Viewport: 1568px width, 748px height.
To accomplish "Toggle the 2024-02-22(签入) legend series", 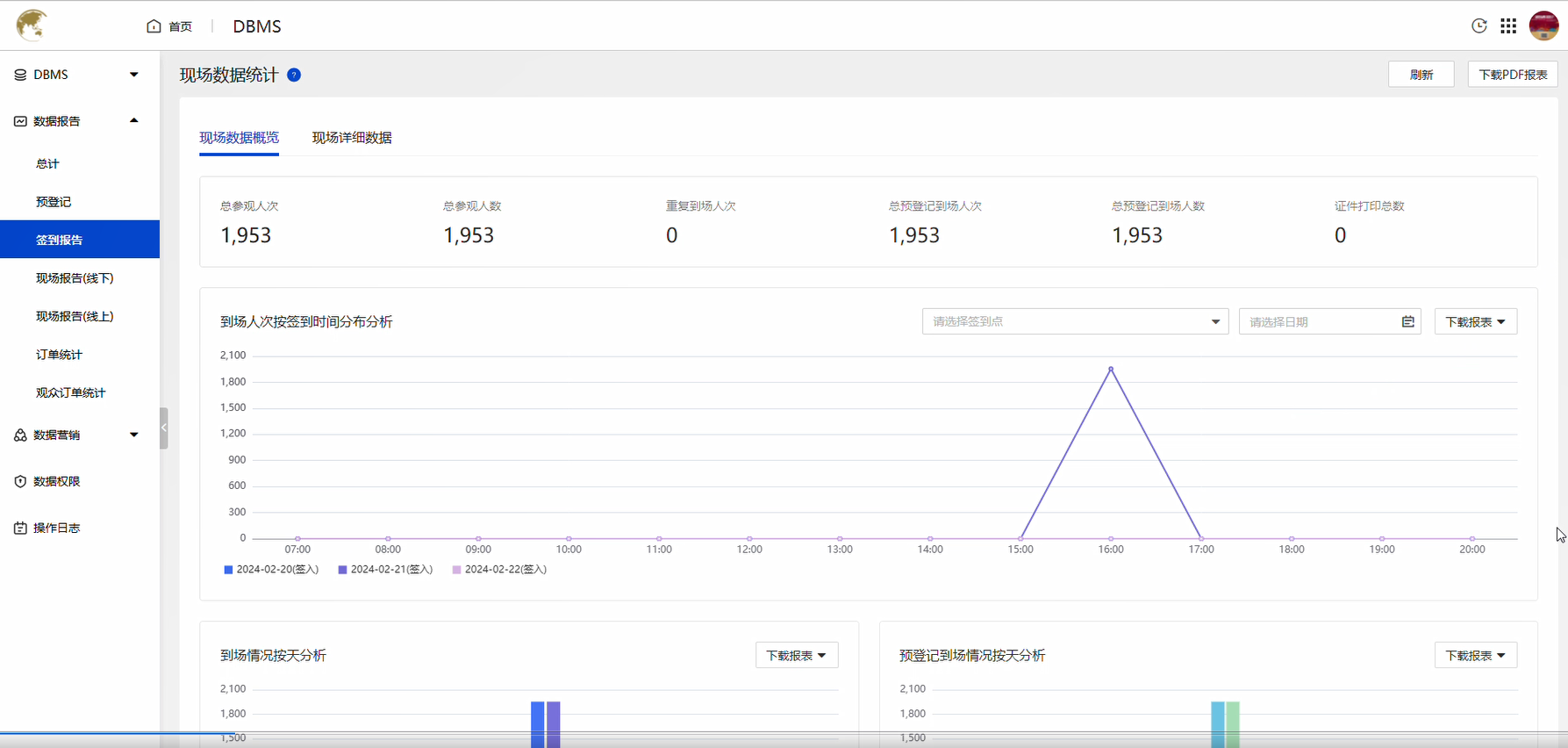I will click(499, 569).
